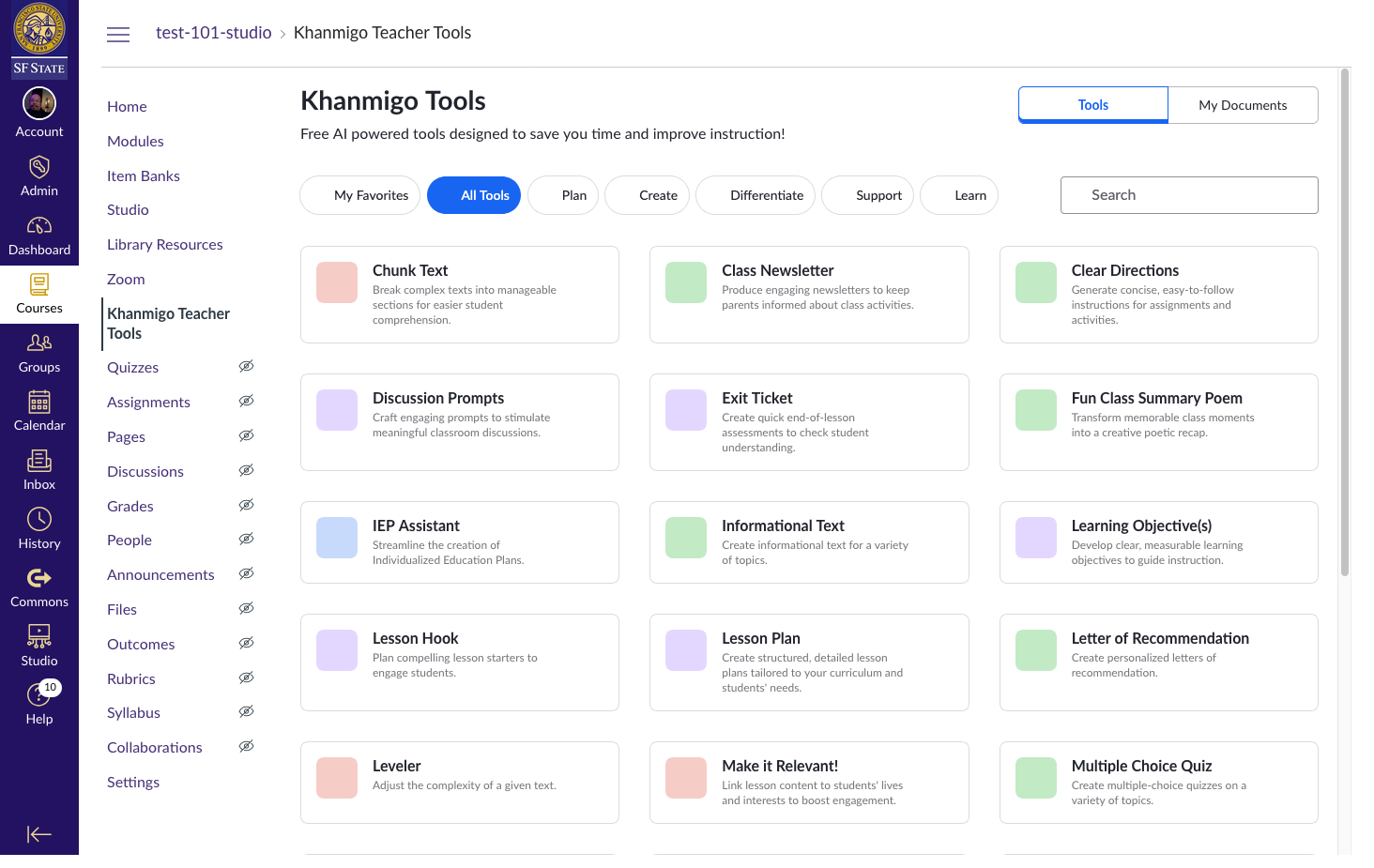Open Home in the course menu

(x=127, y=107)
